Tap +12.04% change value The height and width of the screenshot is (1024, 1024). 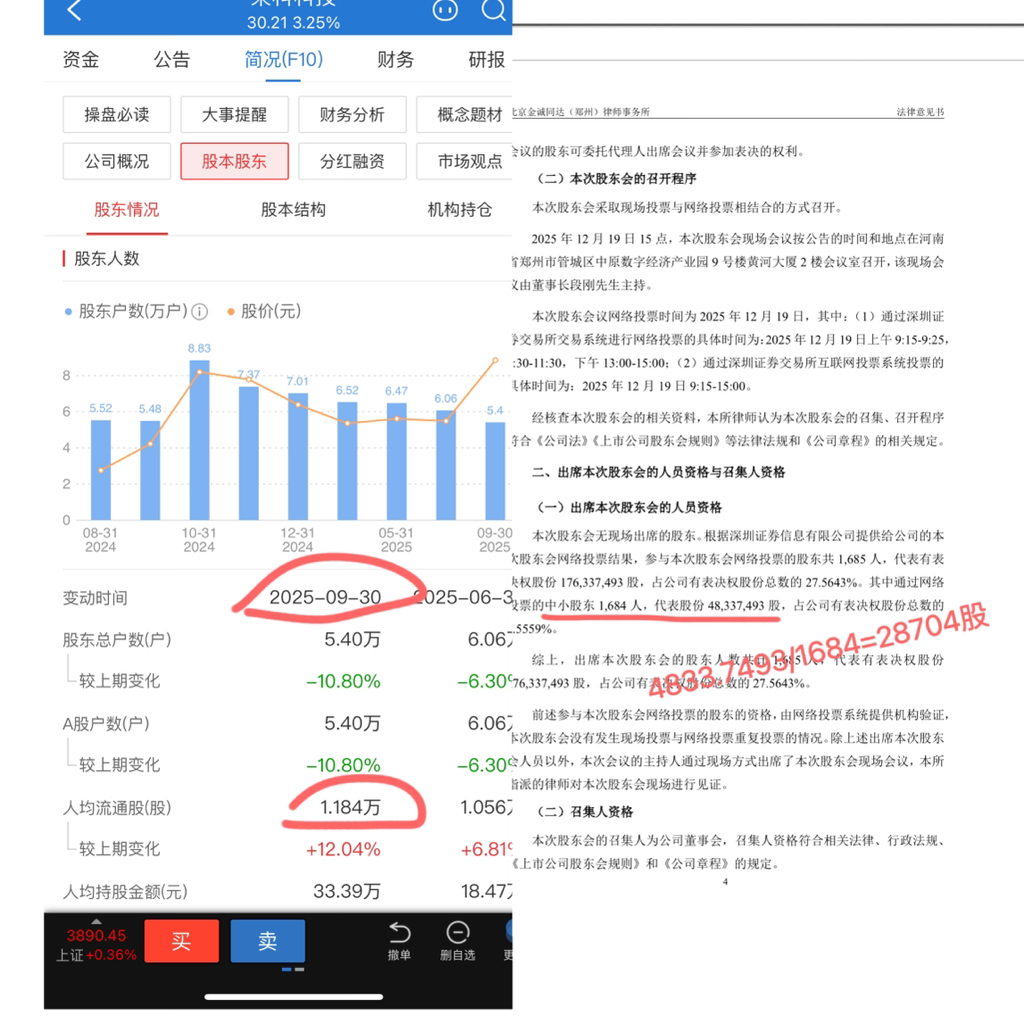pyautogui.click(x=343, y=849)
